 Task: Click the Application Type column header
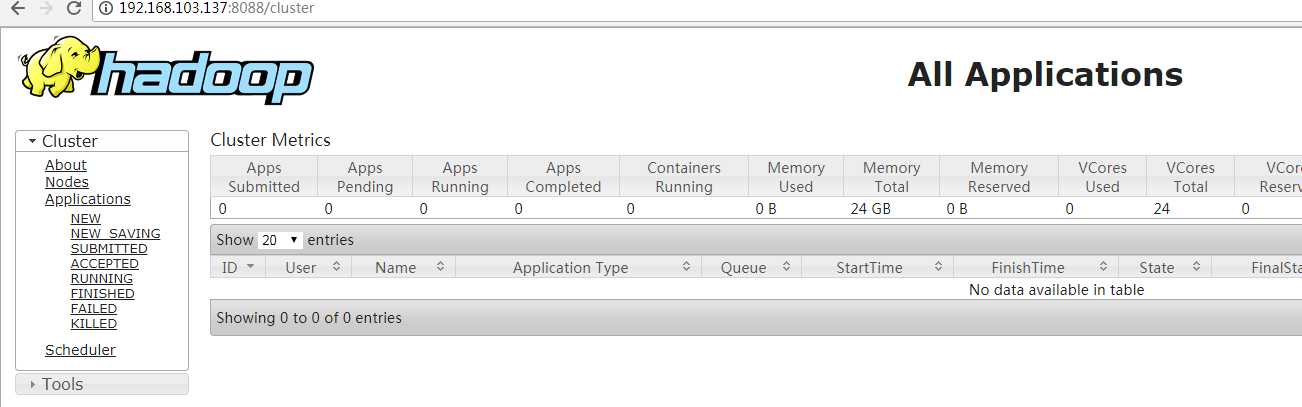(x=571, y=268)
